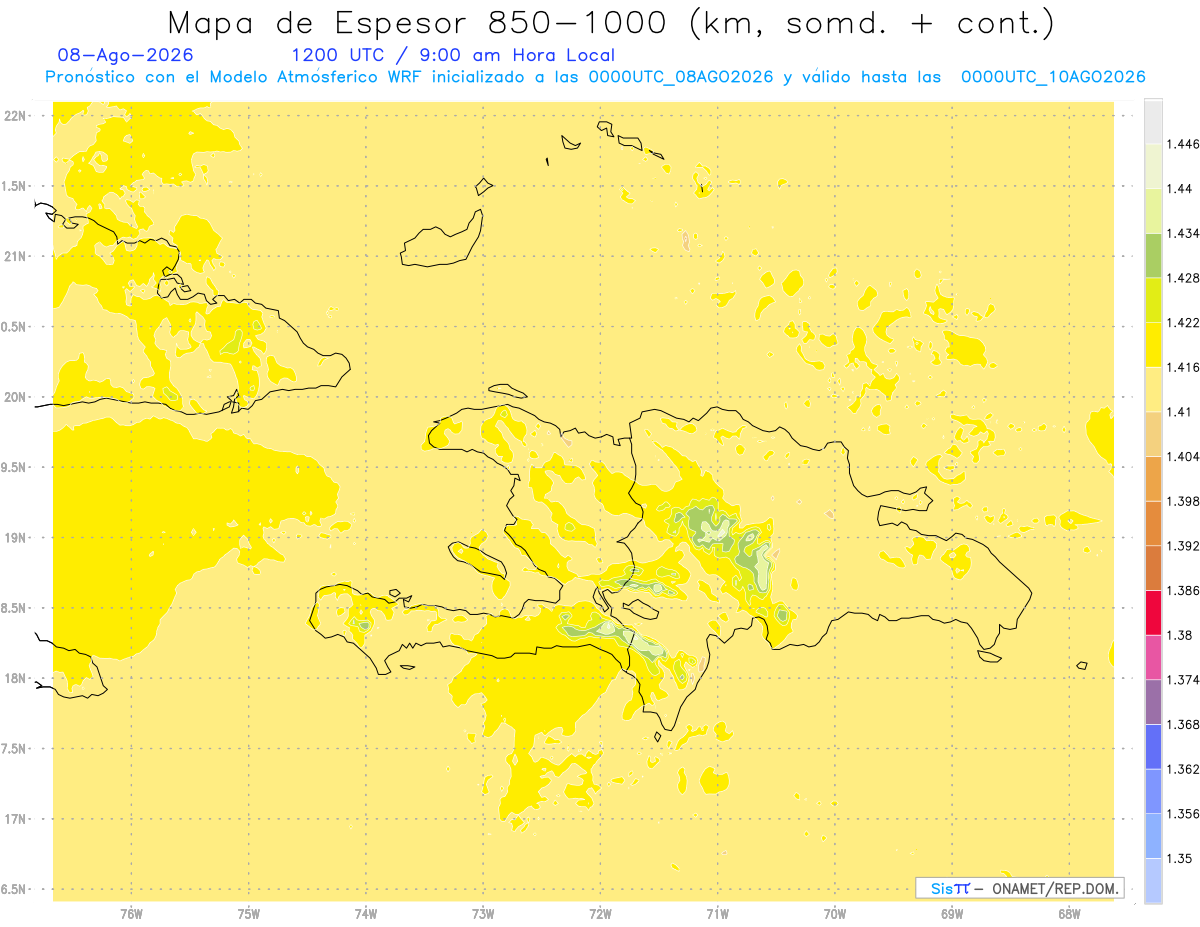Click the latitude axis label '22N'
The image size is (1200, 927).
tap(16, 116)
